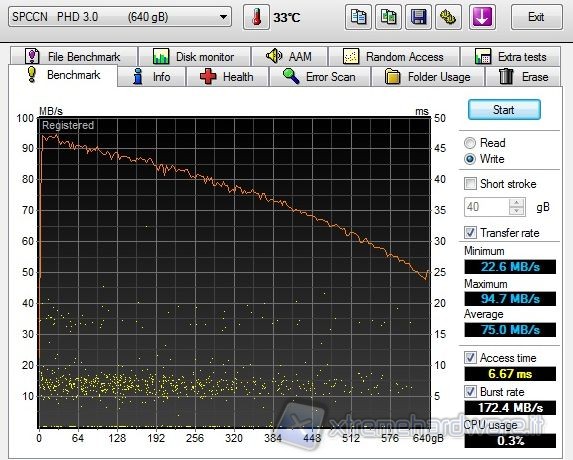This screenshot has height=460, width=573.
Task: Select the Write radio button
Action: [x=470, y=159]
